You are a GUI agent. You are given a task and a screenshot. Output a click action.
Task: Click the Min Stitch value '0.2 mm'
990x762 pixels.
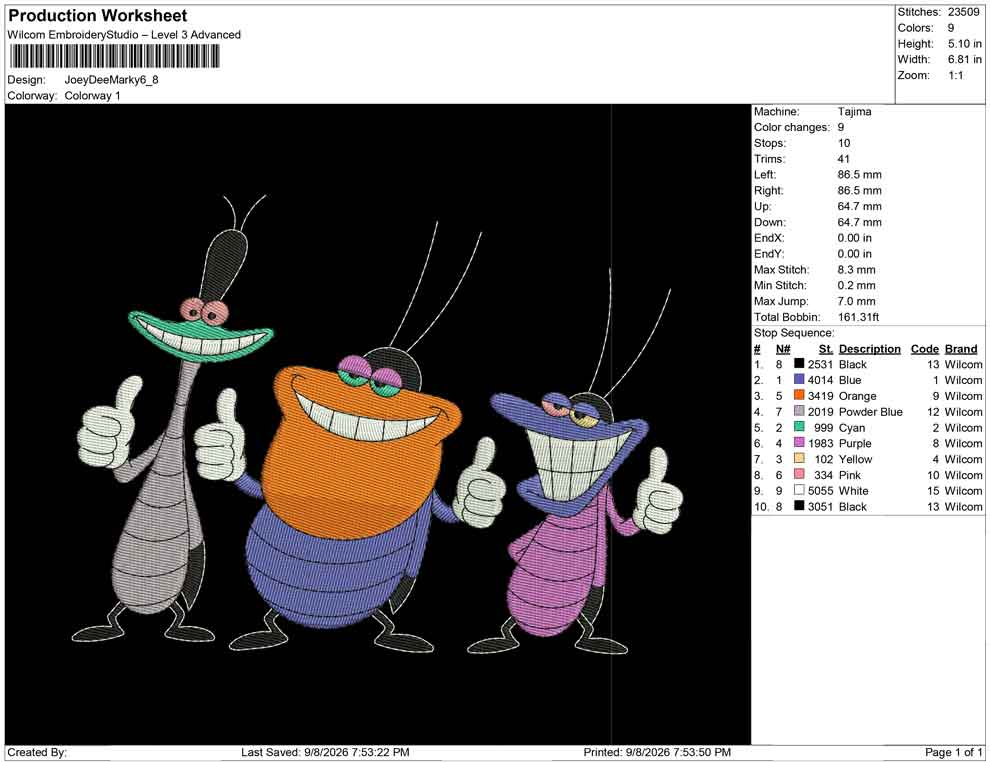pos(856,285)
